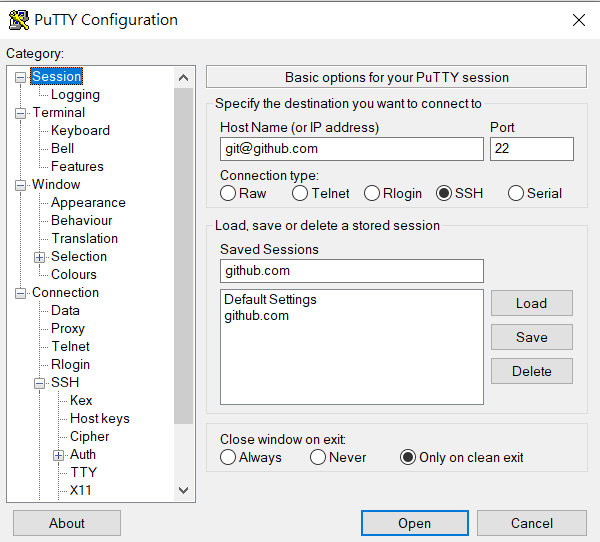Click the Host Name input field

tap(352, 149)
